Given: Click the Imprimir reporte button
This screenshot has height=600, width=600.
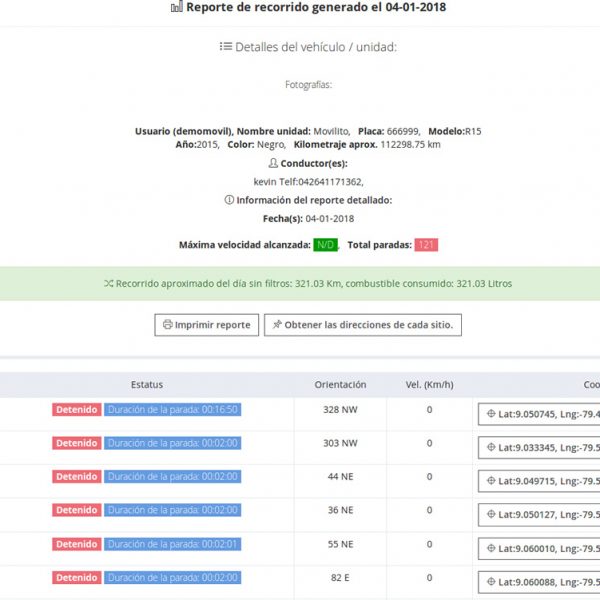Looking at the screenshot, I should [206, 325].
